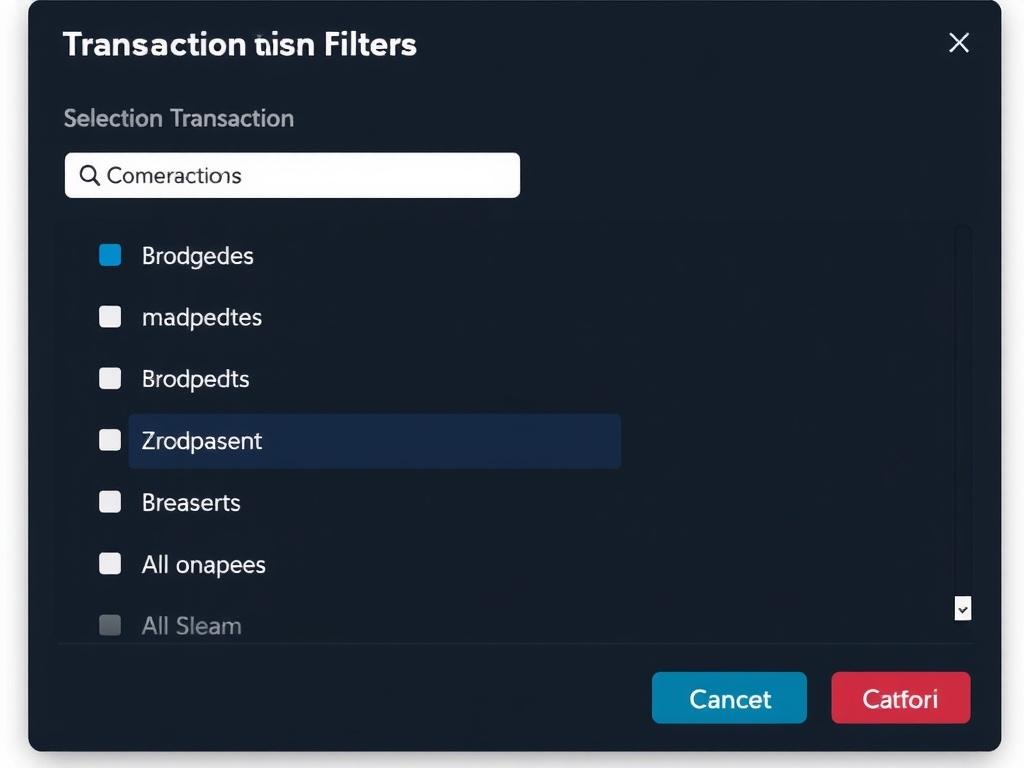Image resolution: width=1024 pixels, height=768 pixels.
Task: Tick the Brodpedts checkbox
Action: (110, 379)
